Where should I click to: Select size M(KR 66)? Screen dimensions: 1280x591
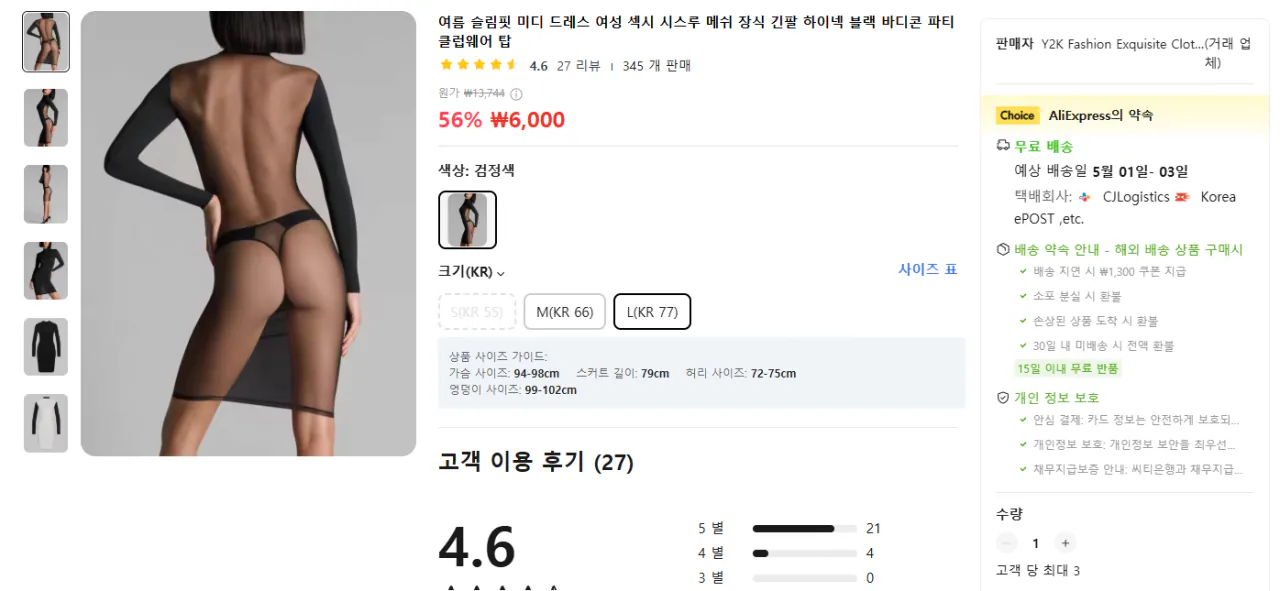(564, 312)
